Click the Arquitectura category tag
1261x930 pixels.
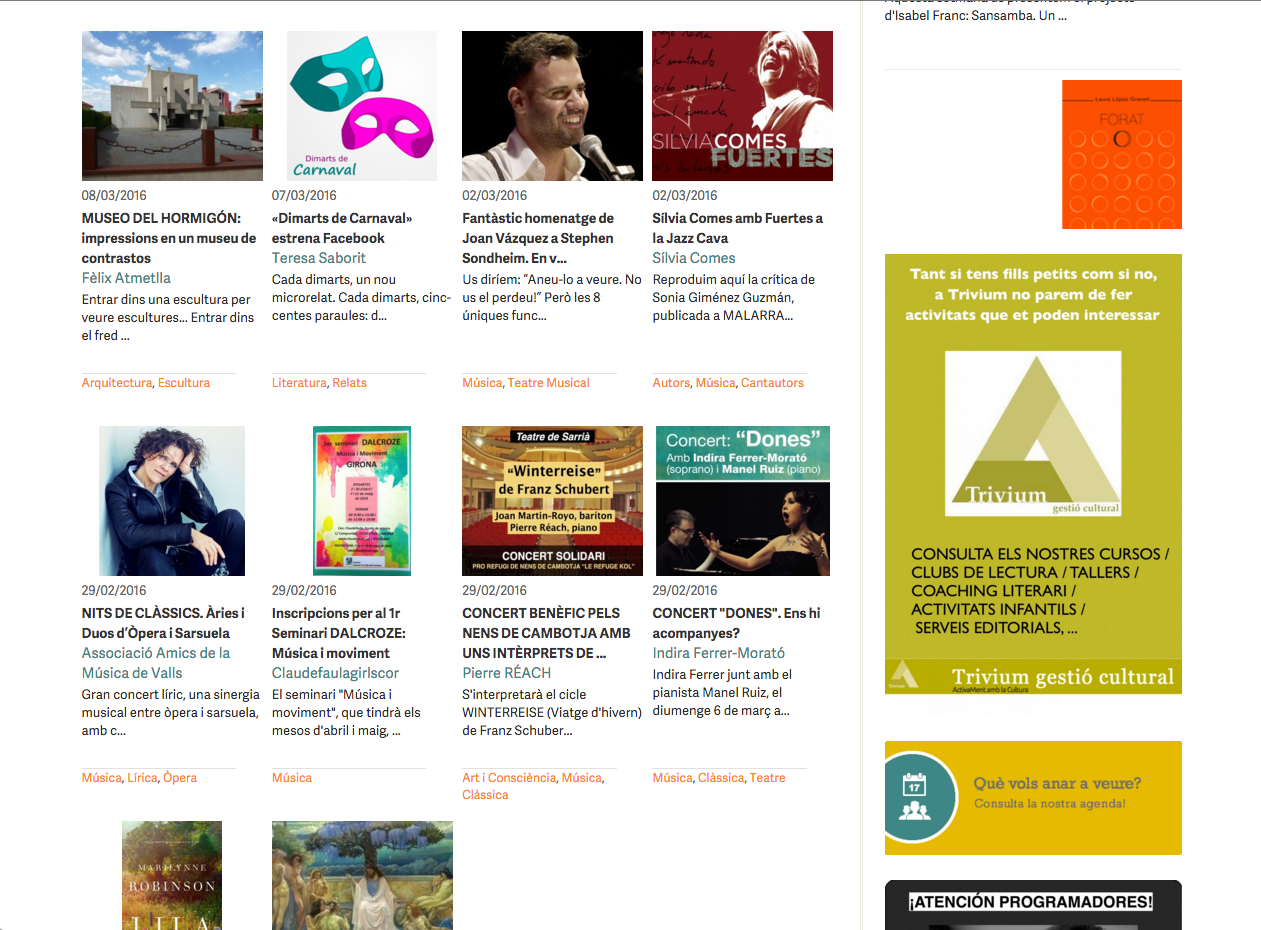click(117, 383)
